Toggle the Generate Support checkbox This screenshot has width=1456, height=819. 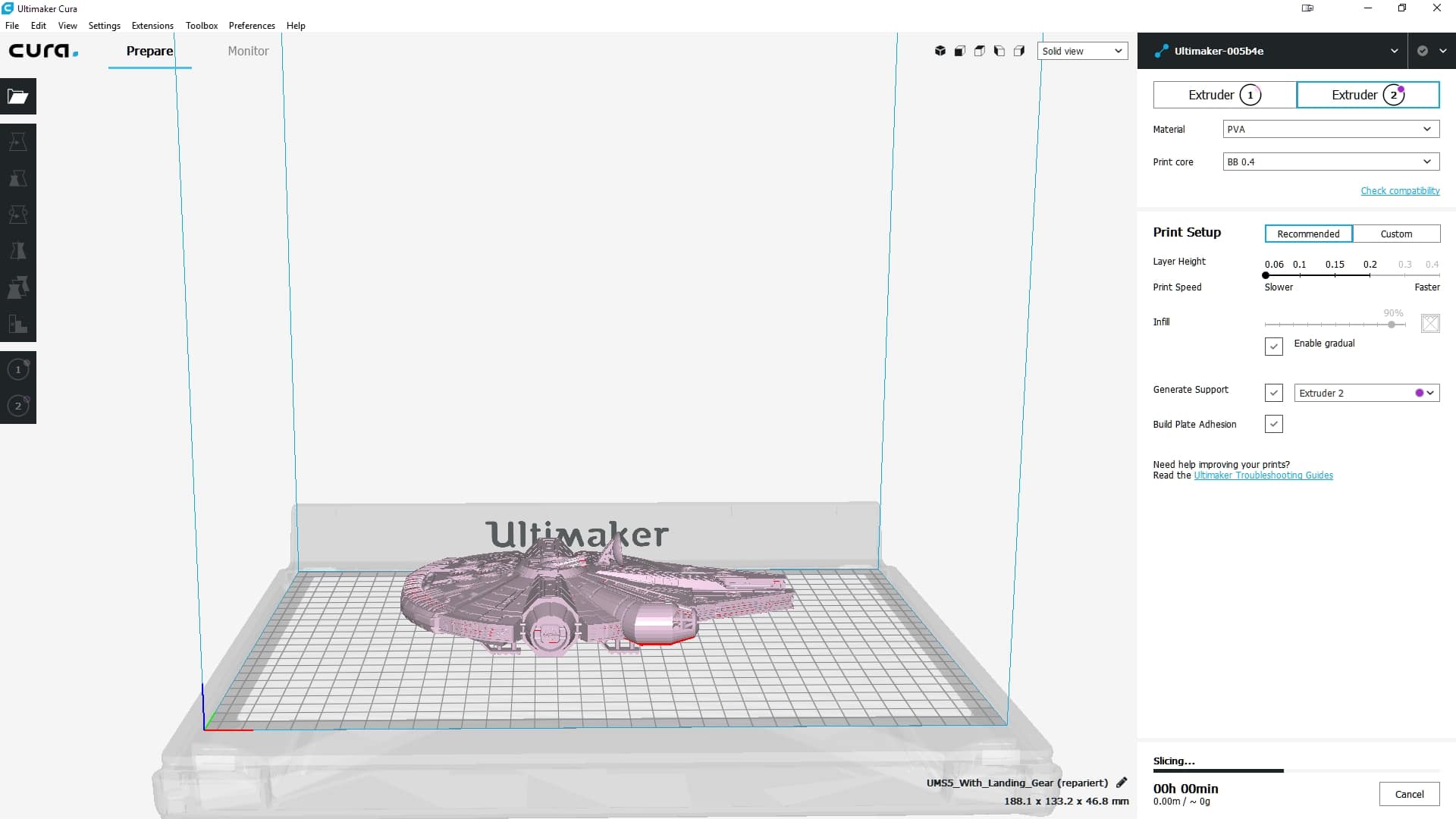1274,393
